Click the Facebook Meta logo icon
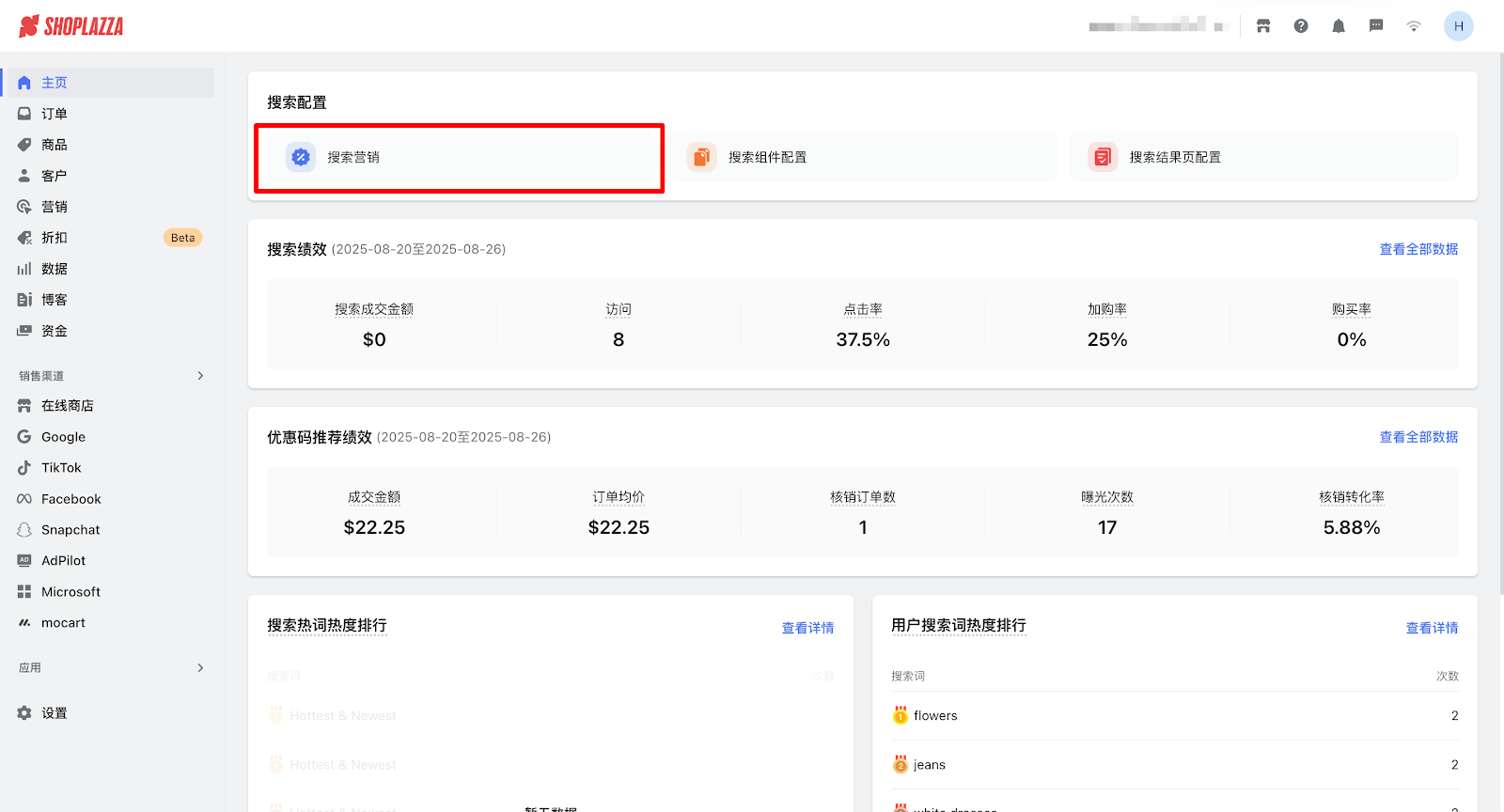The width and height of the screenshot is (1504, 812). pyautogui.click(x=24, y=499)
